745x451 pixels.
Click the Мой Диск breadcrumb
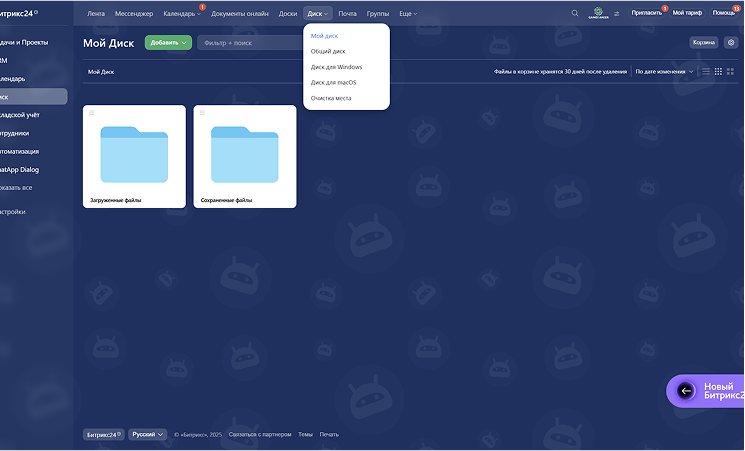coord(101,72)
